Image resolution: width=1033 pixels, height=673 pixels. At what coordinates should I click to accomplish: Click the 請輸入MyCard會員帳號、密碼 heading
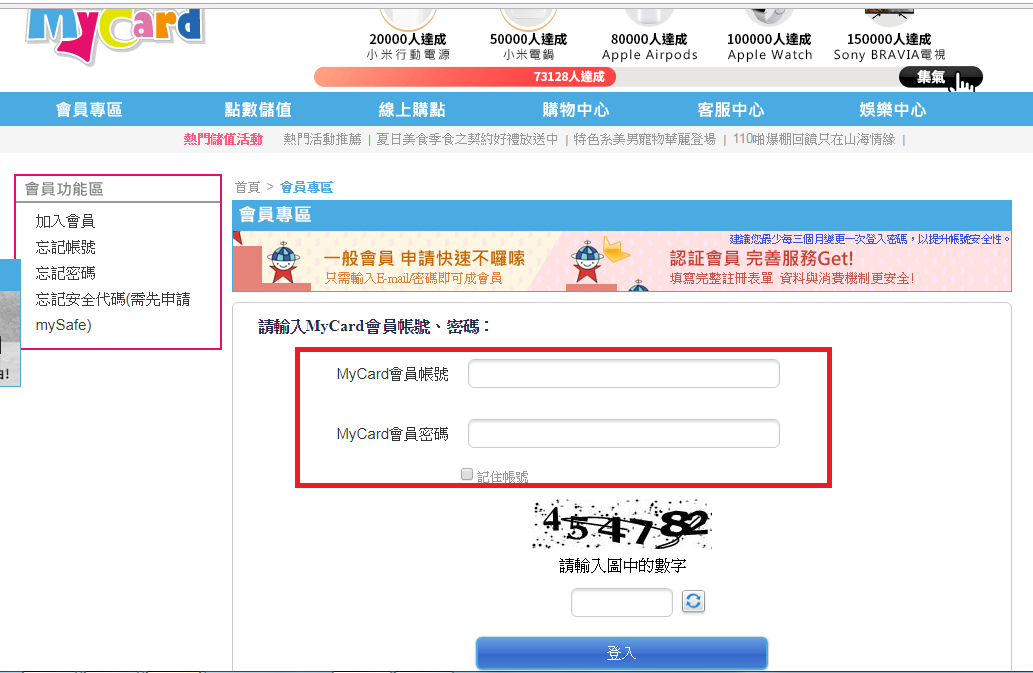pos(374,327)
